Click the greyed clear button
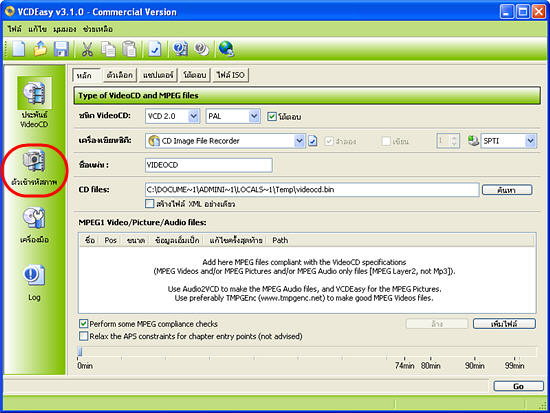This screenshot has width=550, height=413. pos(437,324)
